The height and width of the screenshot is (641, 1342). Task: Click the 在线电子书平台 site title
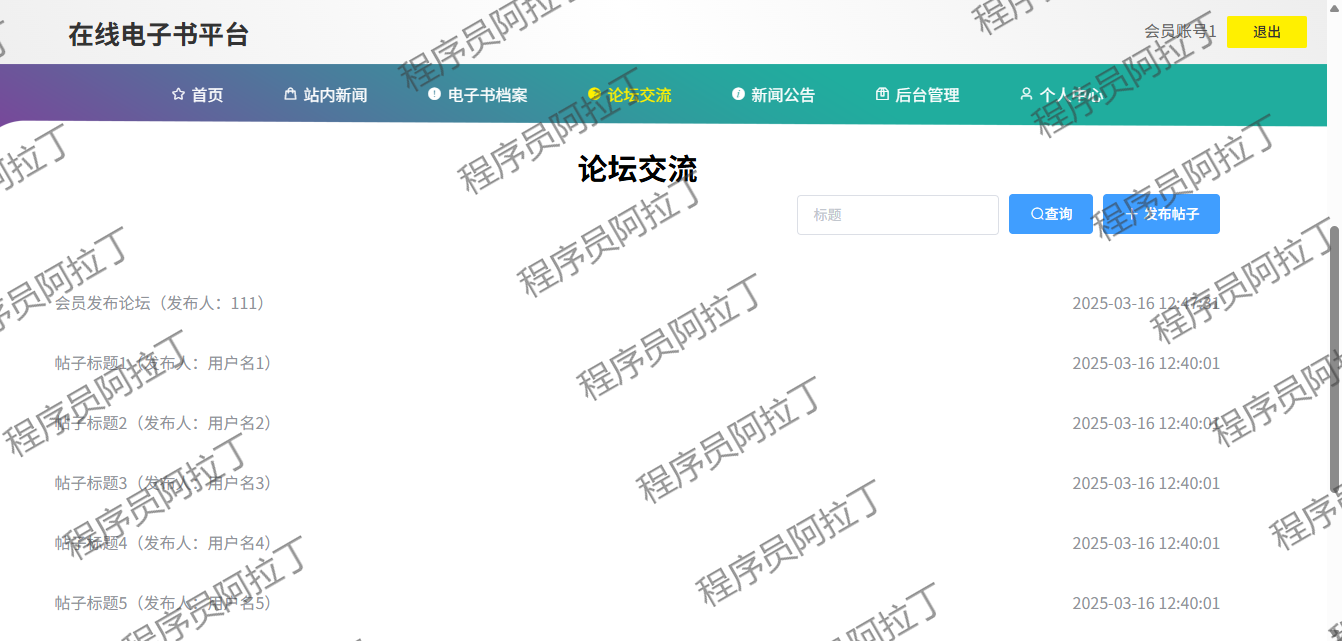159,34
